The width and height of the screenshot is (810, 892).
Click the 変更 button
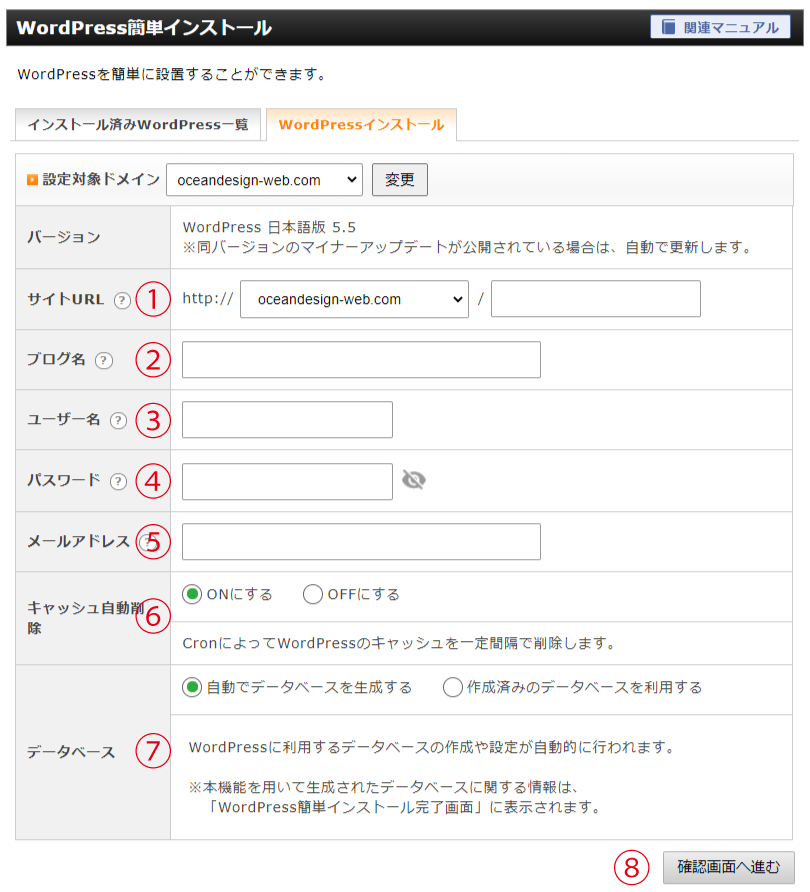coord(399,180)
